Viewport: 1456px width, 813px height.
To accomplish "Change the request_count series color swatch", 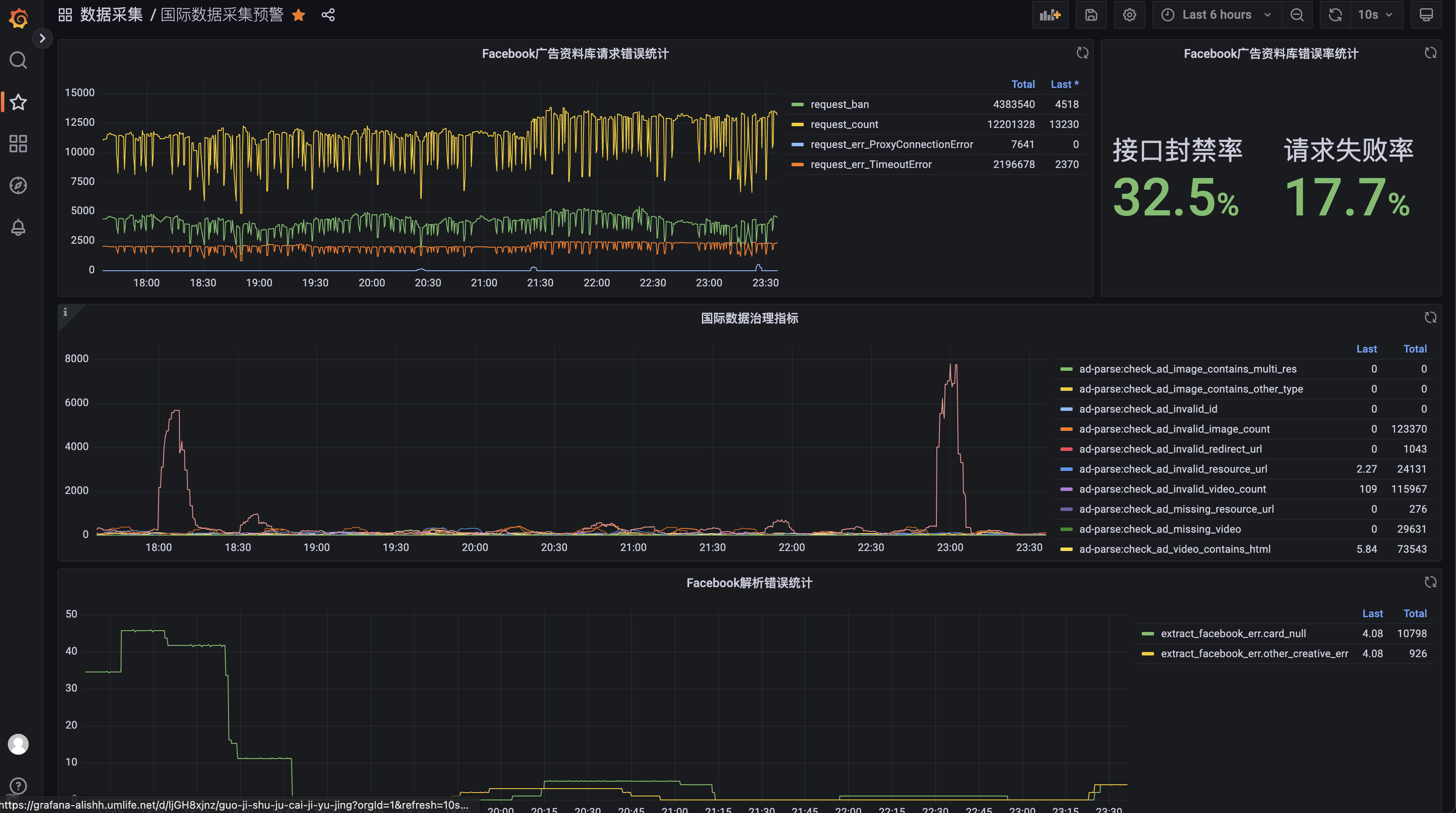I will point(797,124).
